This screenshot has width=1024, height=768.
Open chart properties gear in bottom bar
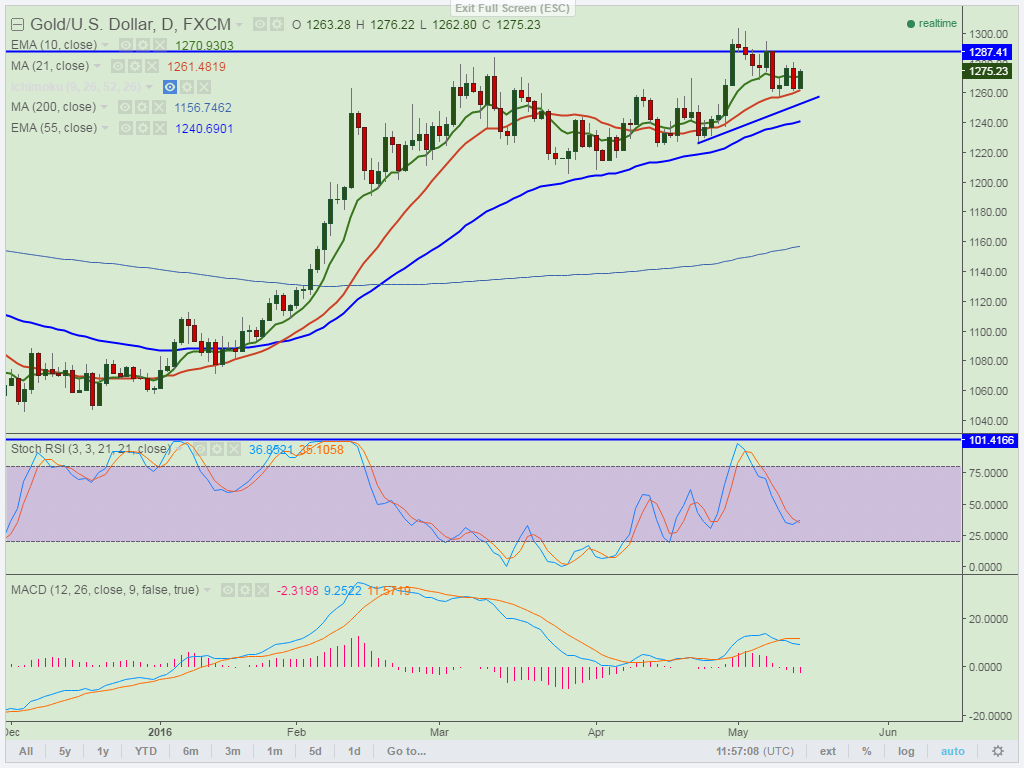point(998,751)
